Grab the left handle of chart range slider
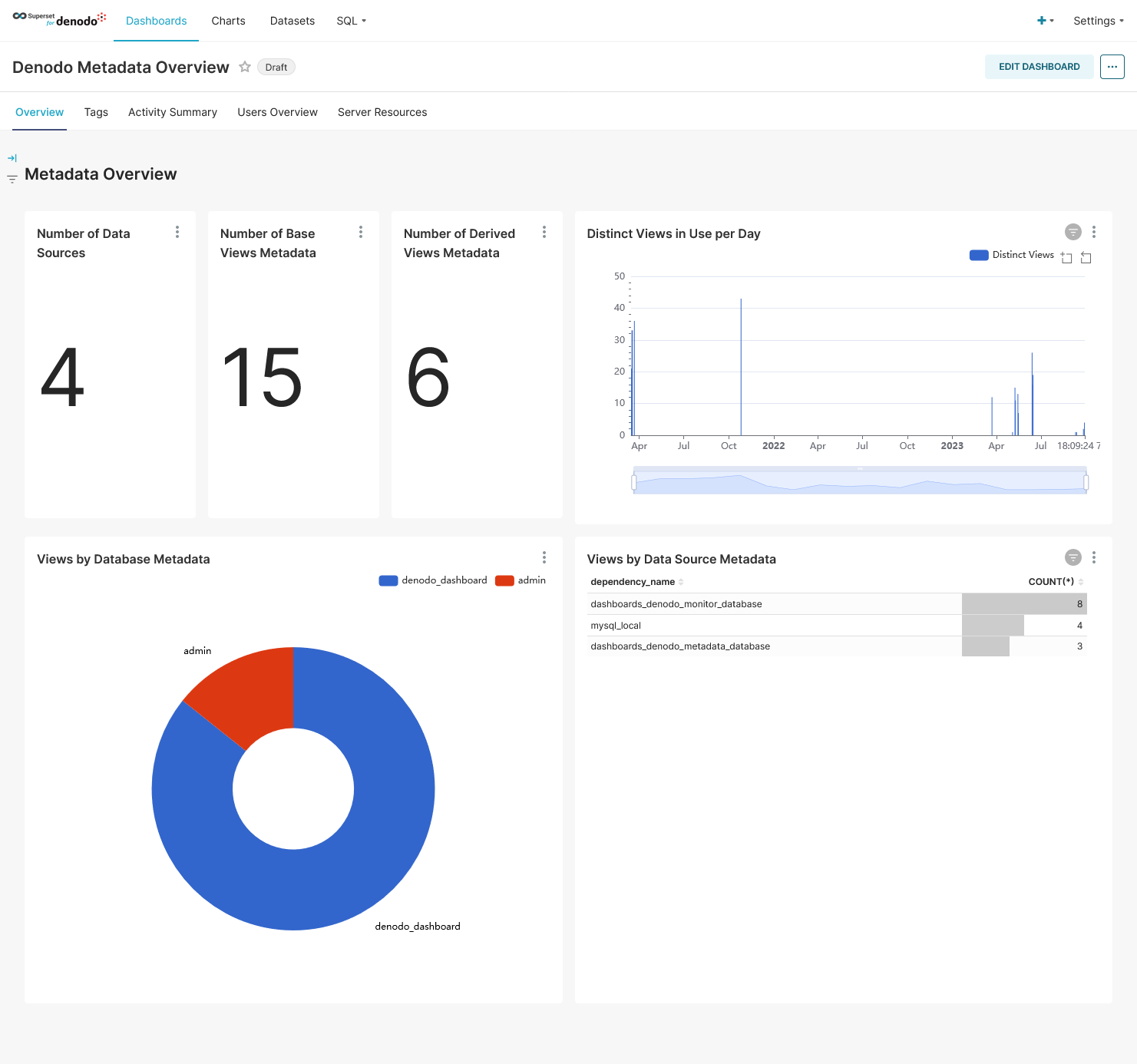 tap(634, 482)
